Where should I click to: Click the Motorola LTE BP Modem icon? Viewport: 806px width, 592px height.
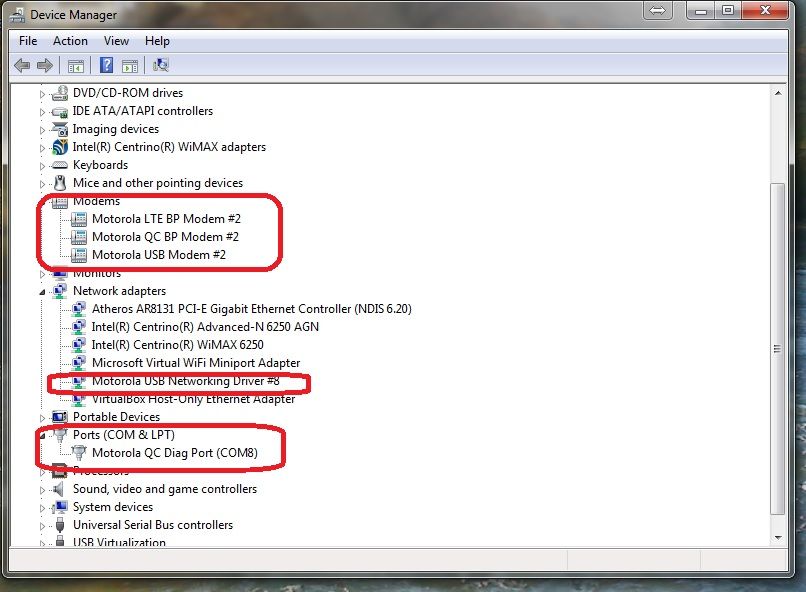click(x=79, y=219)
